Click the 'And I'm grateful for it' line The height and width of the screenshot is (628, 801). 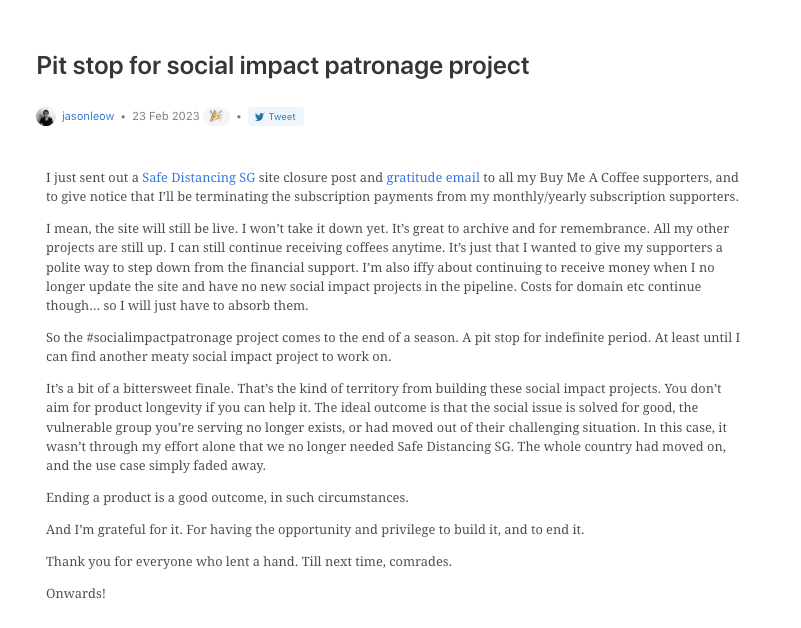tap(315, 529)
